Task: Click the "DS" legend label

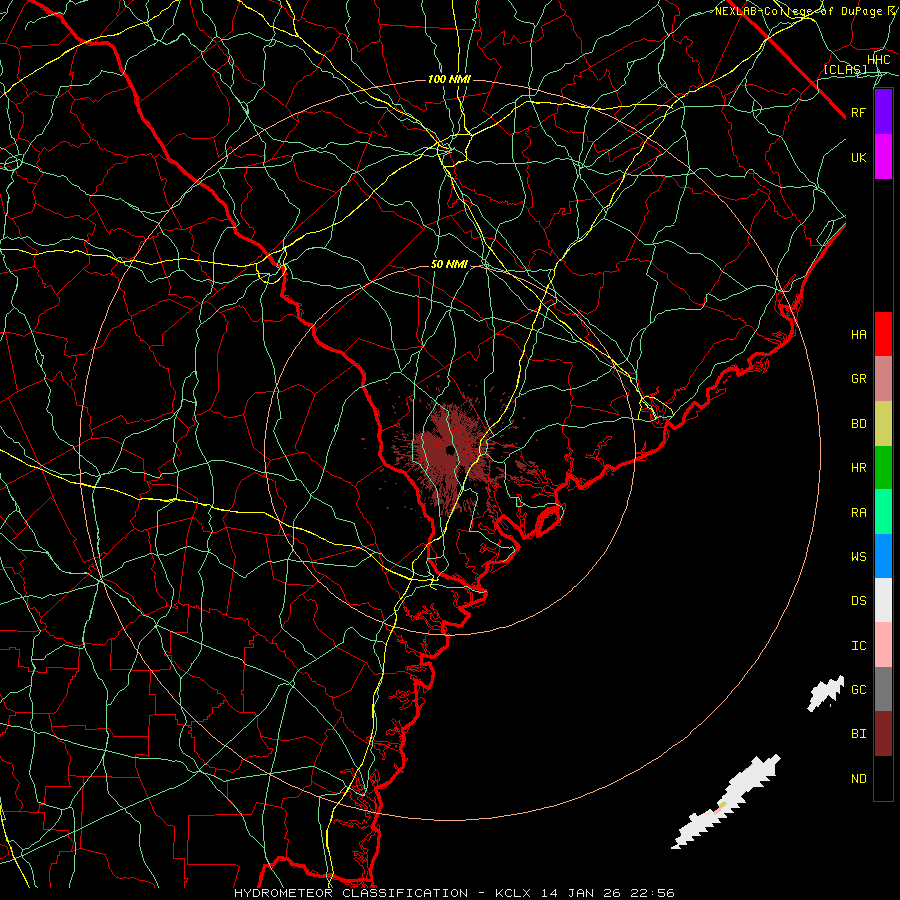Action: (858, 601)
